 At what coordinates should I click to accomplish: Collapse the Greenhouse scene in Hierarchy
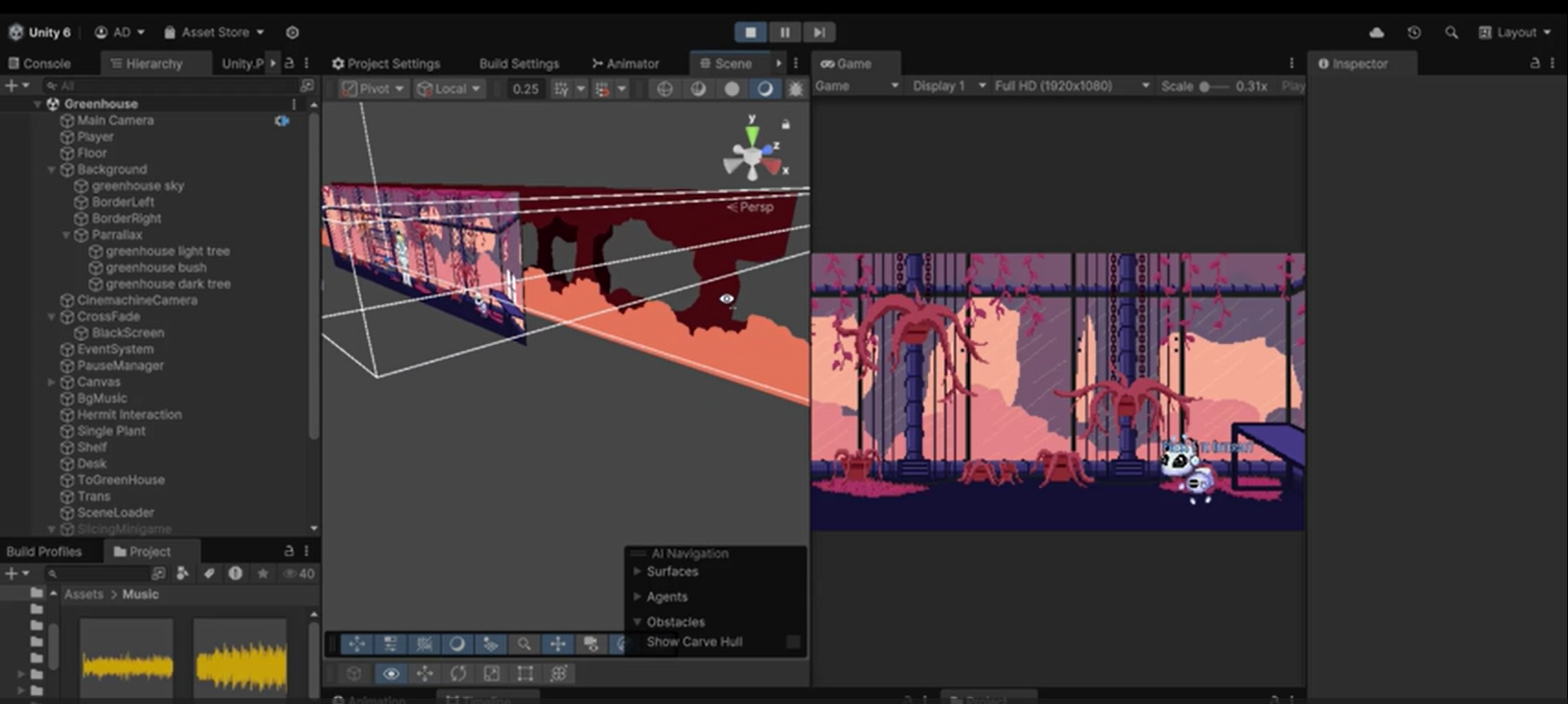37,104
